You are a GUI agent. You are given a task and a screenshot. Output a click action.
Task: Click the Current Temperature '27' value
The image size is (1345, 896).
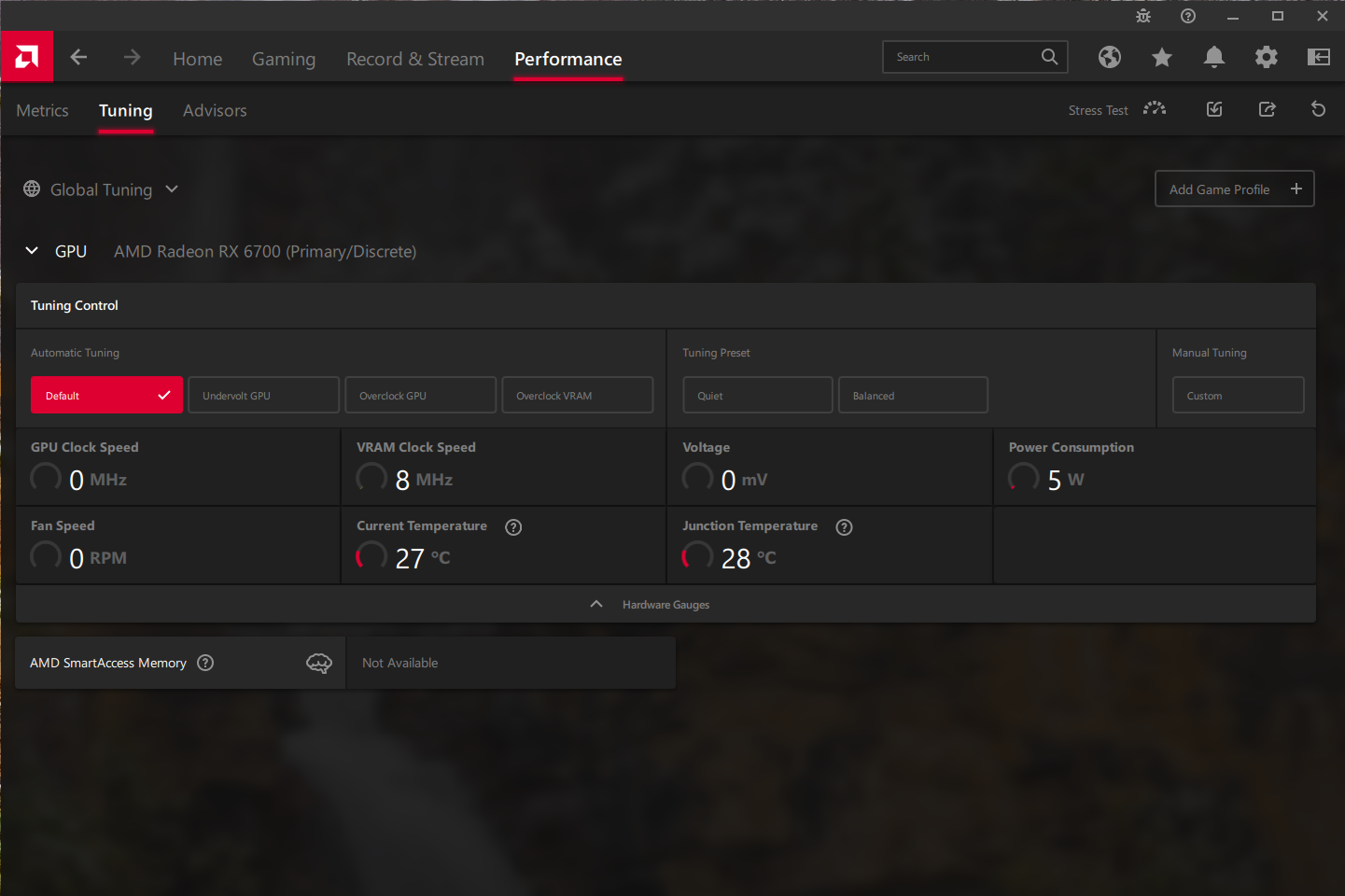[x=410, y=558]
